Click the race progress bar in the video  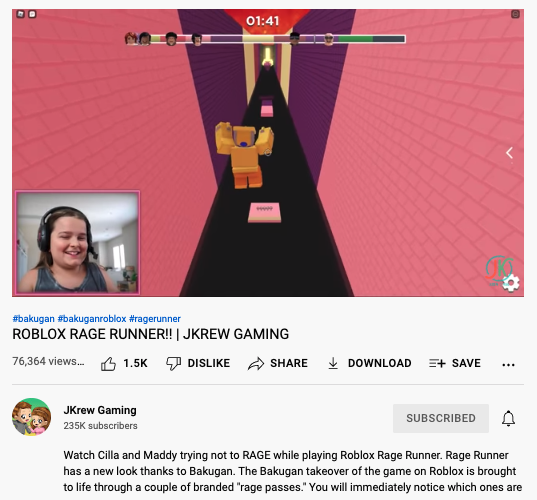coord(265,39)
